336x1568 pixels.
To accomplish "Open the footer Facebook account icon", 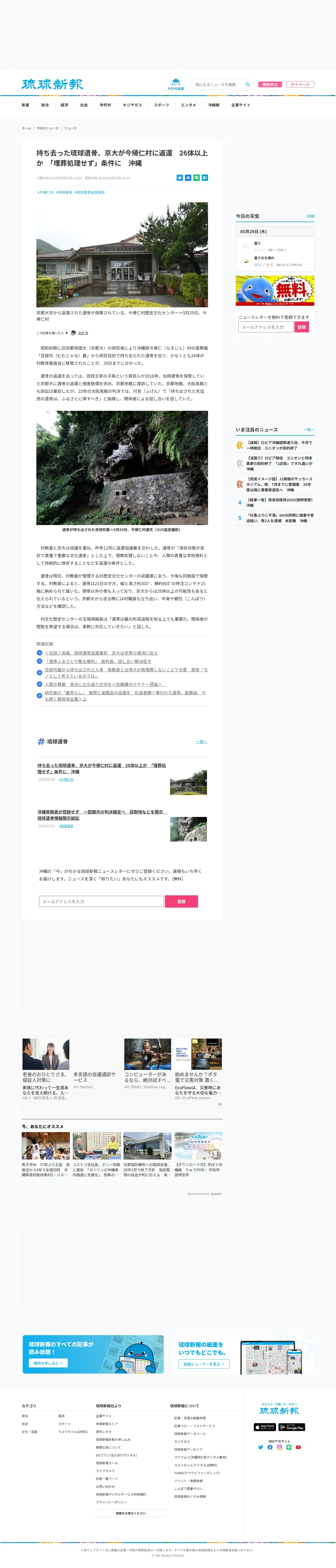I will coord(270,1448).
